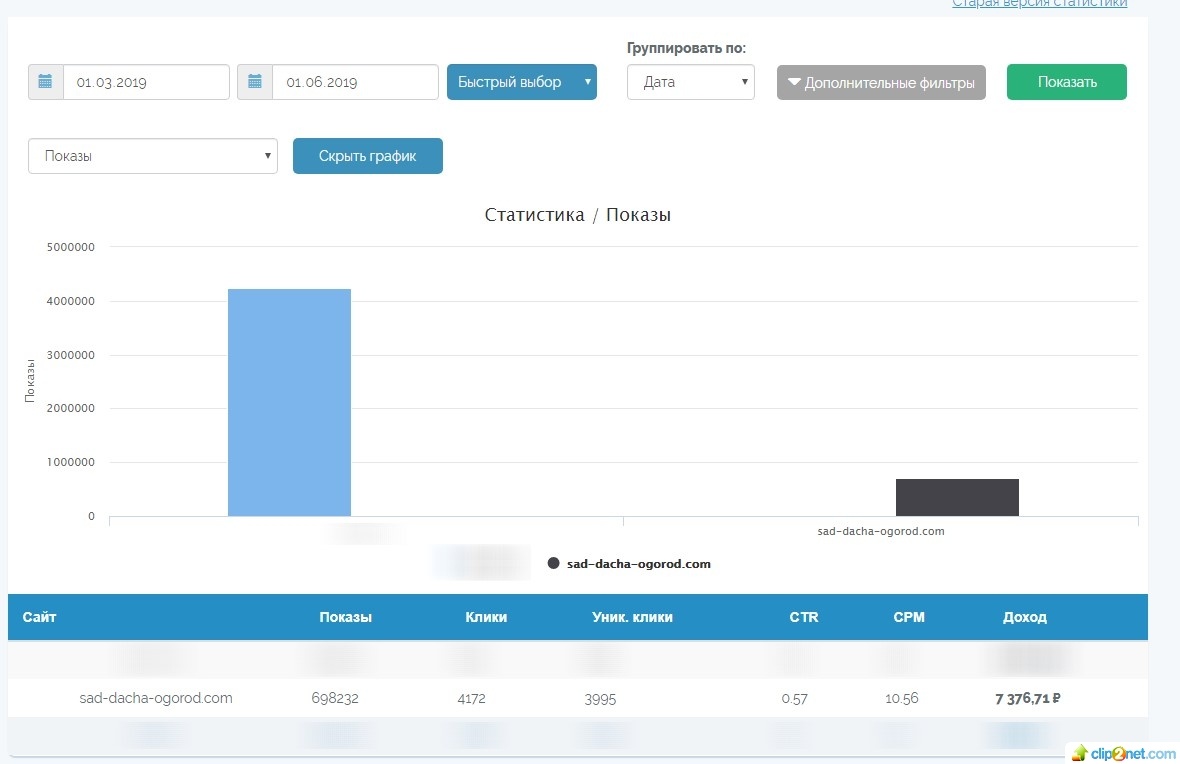Click the dark legend color dot

pyautogui.click(x=554, y=564)
